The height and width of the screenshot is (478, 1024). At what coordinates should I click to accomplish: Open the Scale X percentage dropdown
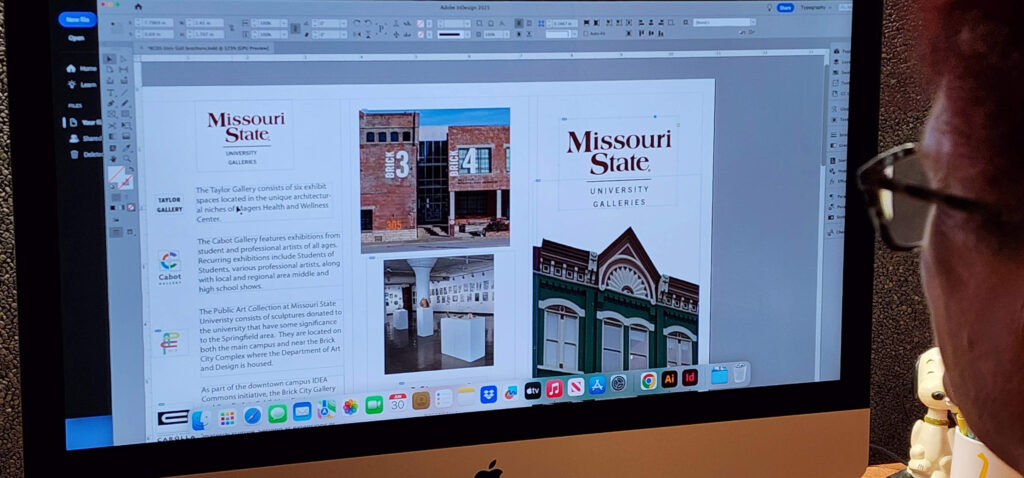click(284, 23)
